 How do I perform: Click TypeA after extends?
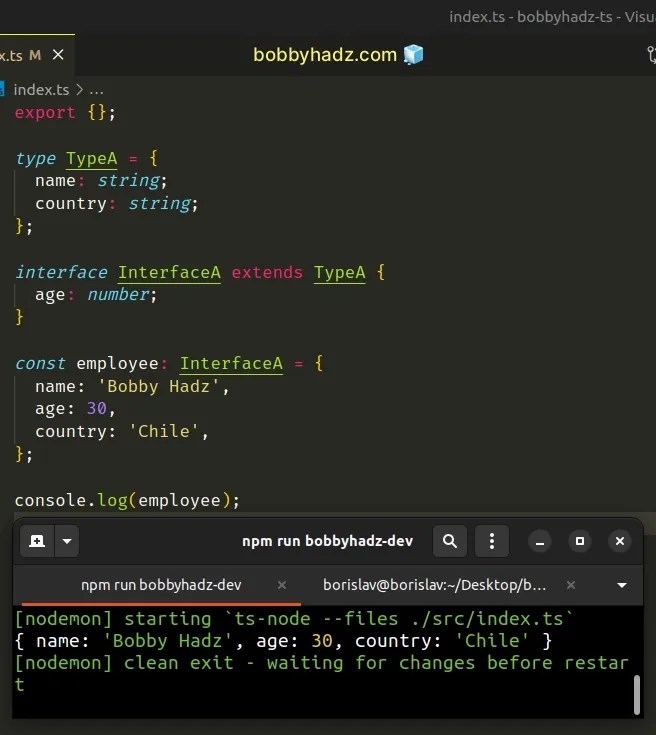click(339, 272)
